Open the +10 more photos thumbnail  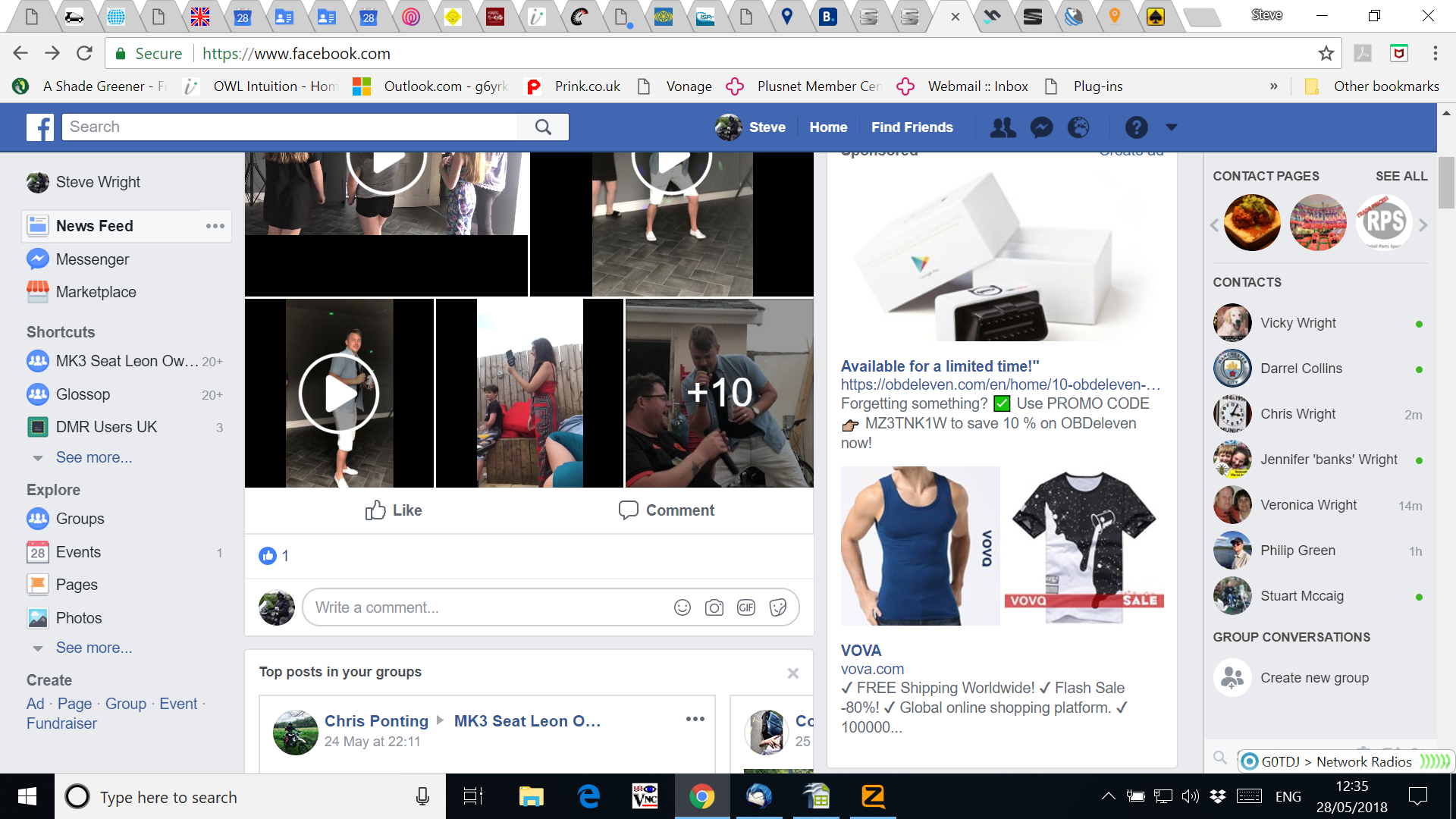coord(719,393)
